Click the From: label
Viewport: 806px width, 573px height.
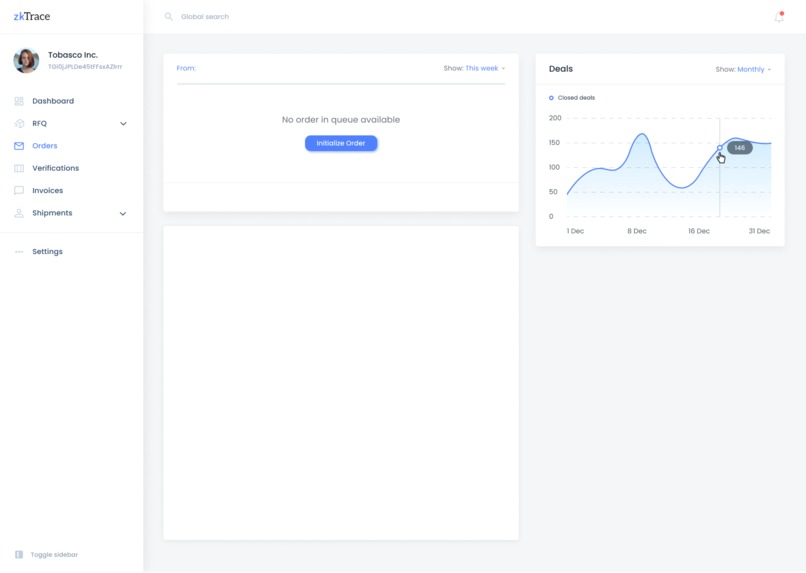pyautogui.click(x=186, y=68)
